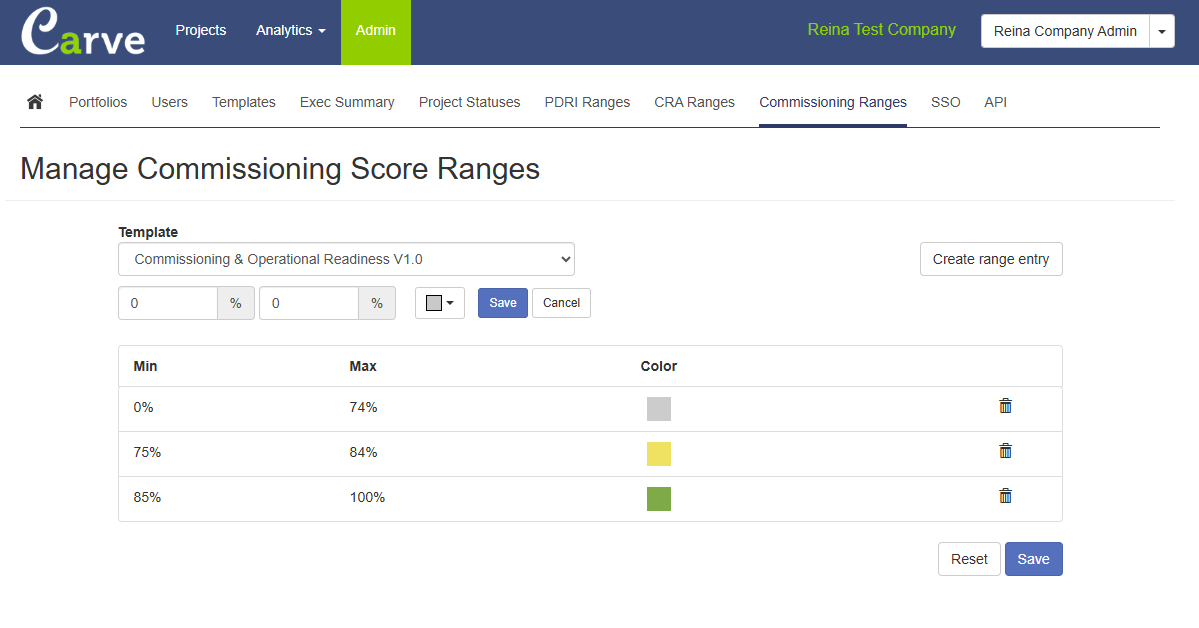Screen dimensions: 1199x628
Task: Cancel the new range entry
Action: pyautogui.click(x=561, y=303)
